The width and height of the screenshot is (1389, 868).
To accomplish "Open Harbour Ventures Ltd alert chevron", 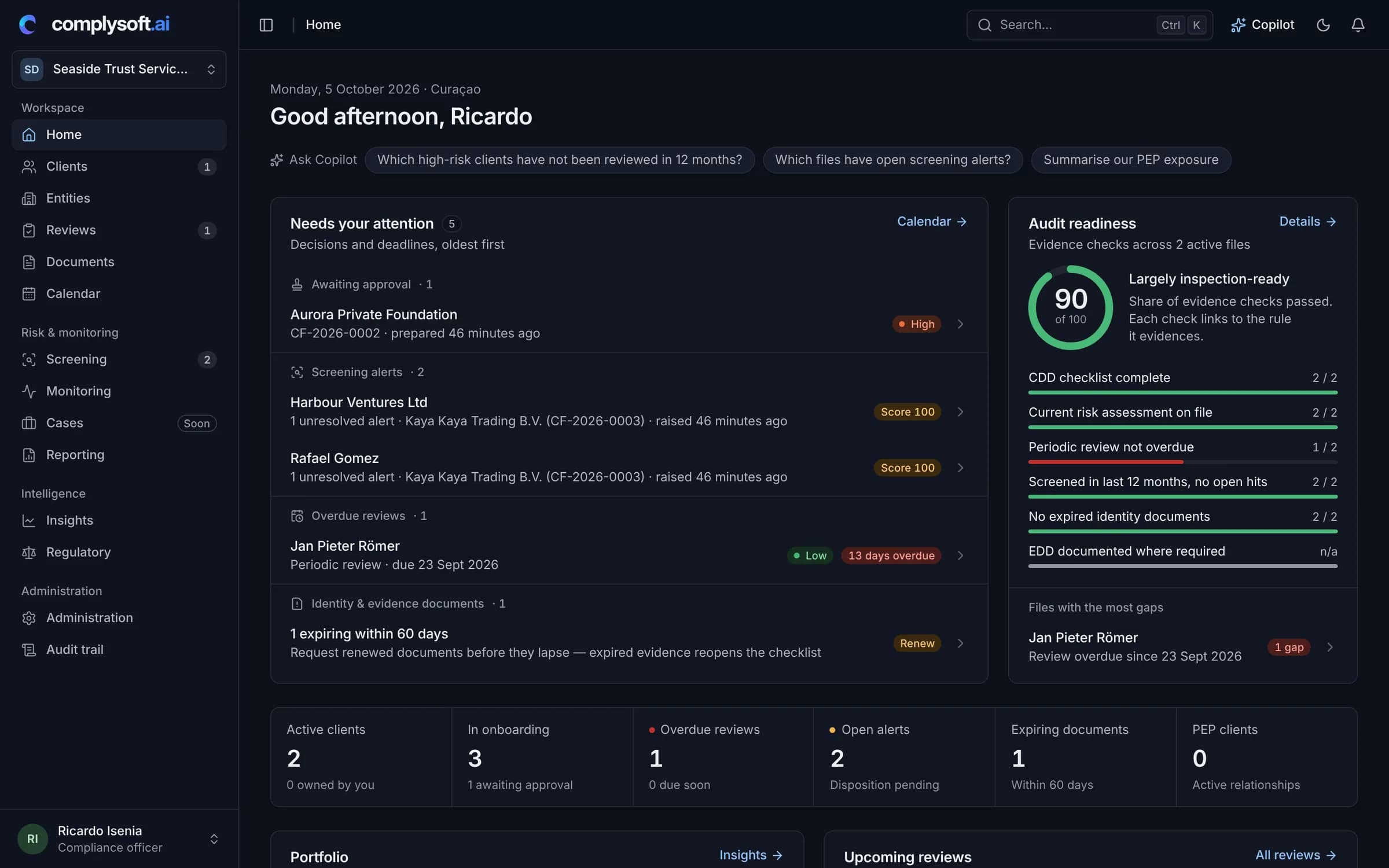I will point(960,412).
